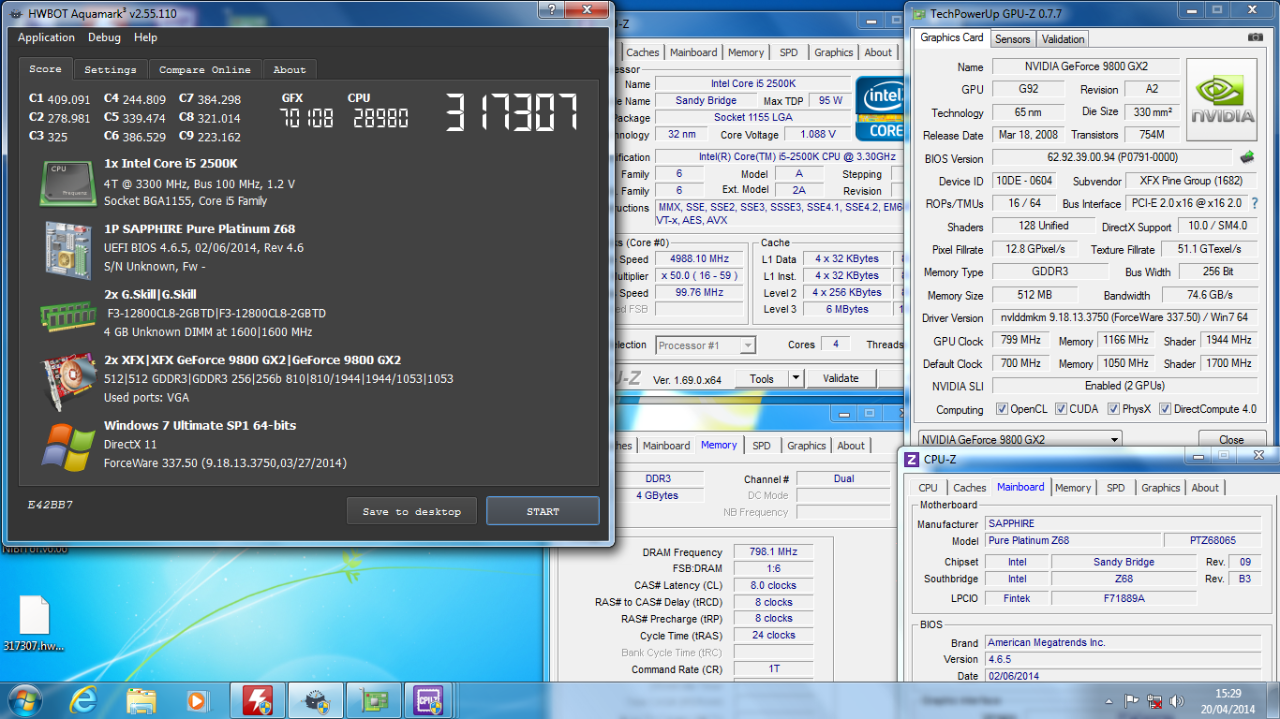Open the Caches tab in the CPU-Z mainboard window
The image size is (1280, 719).
point(969,488)
